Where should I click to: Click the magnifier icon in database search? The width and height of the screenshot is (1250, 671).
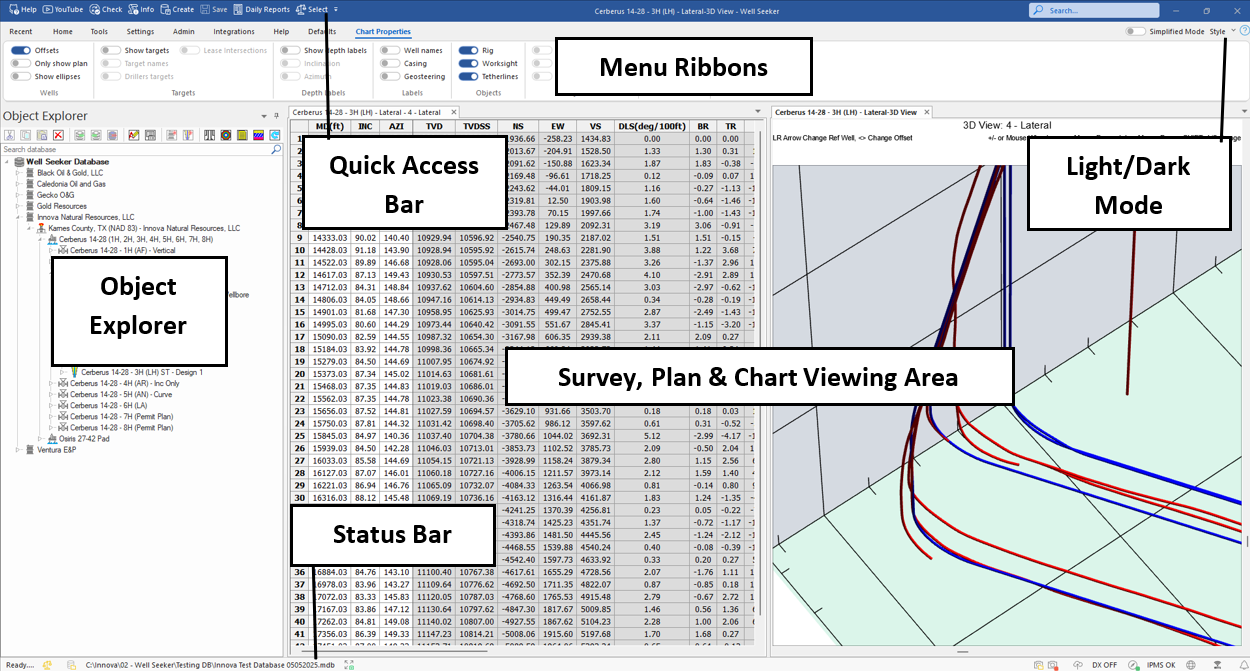tap(276, 149)
